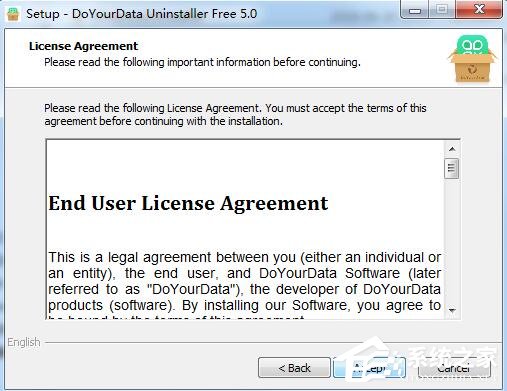Close the Setup window
This screenshot has width=507, height=391.
tap(479, 10)
